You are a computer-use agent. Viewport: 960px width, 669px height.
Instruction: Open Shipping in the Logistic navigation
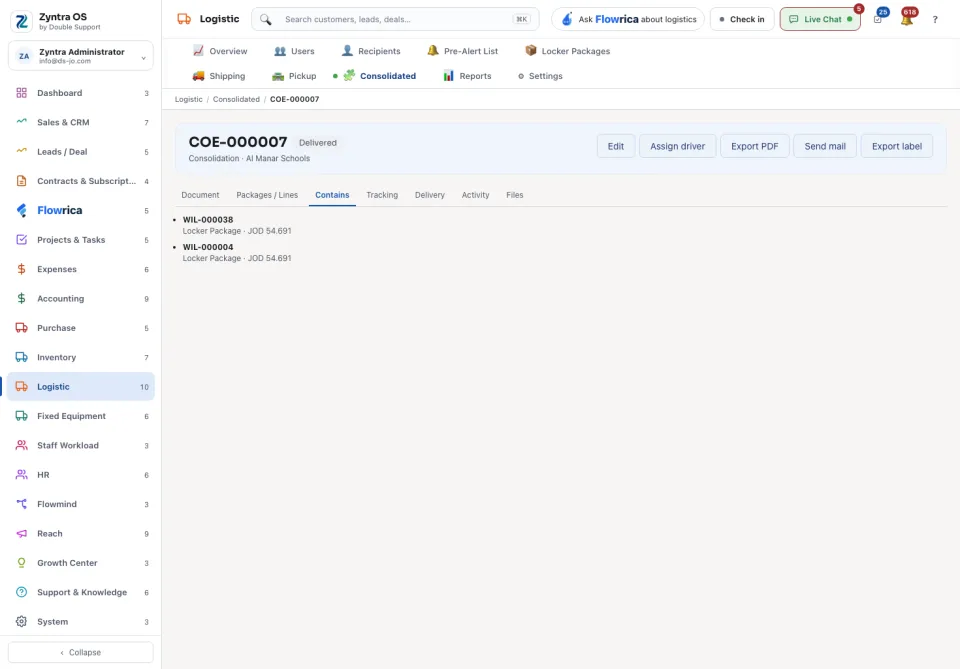[x=219, y=76]
